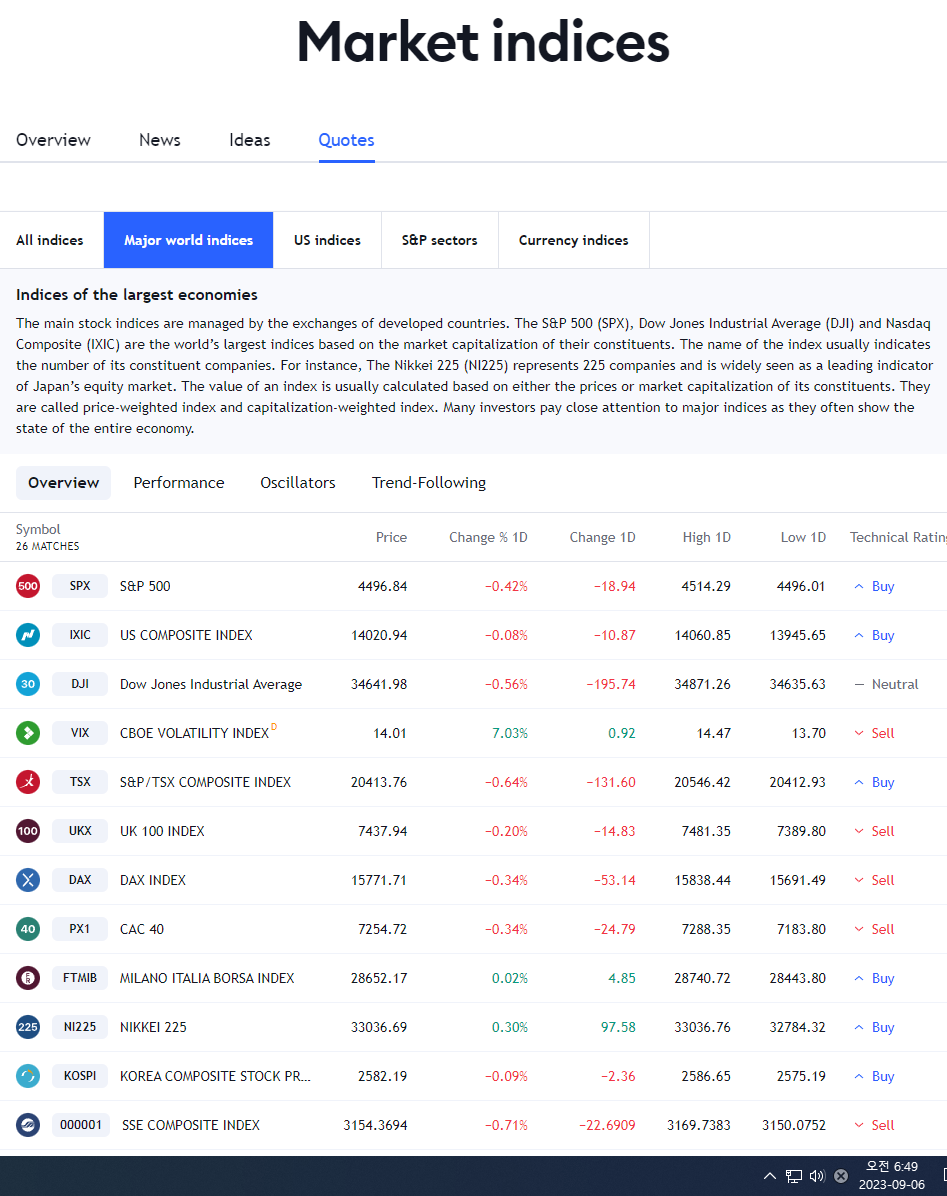Click the UKX 100 logo icon
Viewport: 947px width, 1196px height.
coord(28,831)
